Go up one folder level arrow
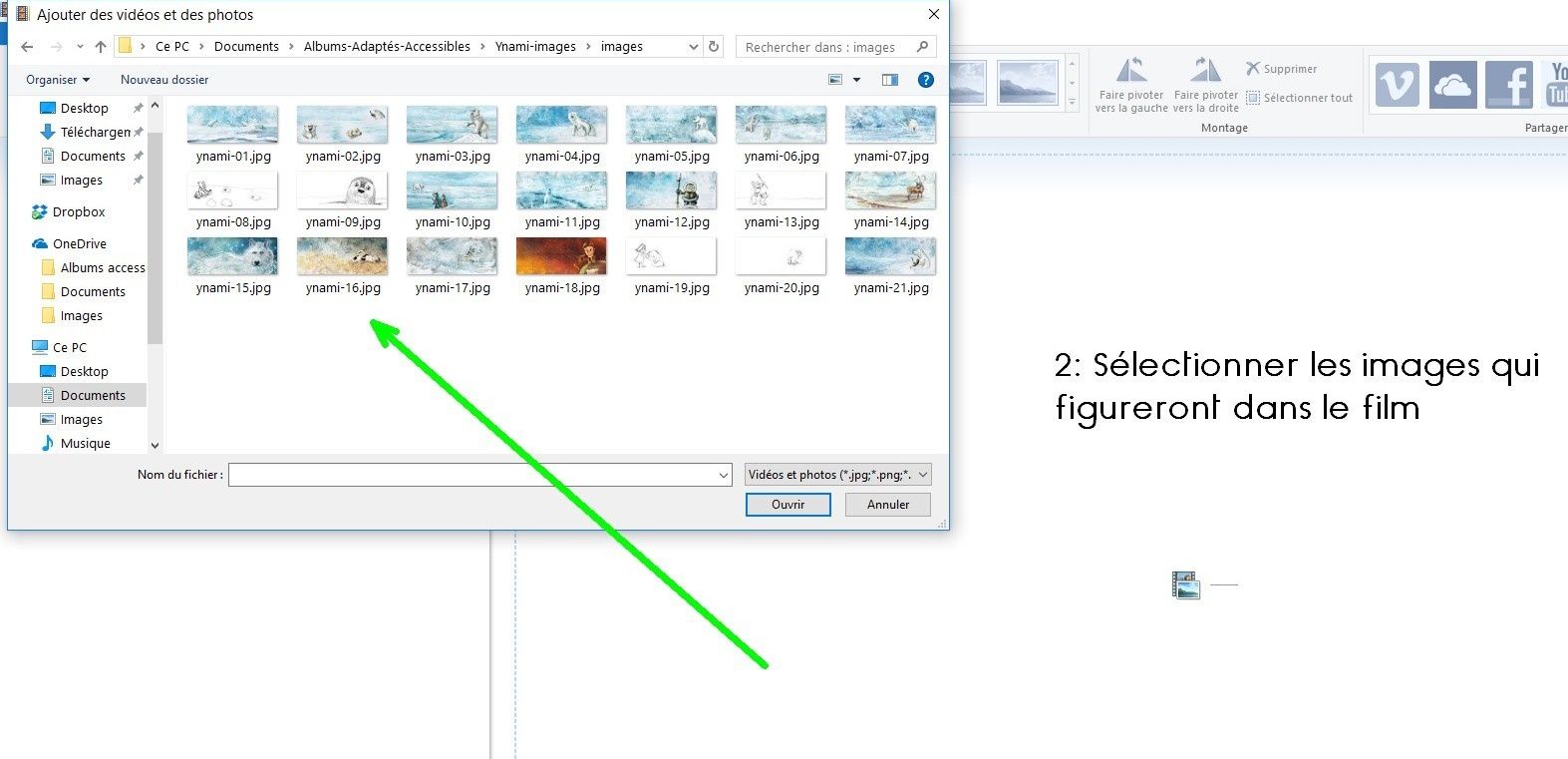This screenshot has height=759, width=1568. pyautogui.click(x=100, y=47)
